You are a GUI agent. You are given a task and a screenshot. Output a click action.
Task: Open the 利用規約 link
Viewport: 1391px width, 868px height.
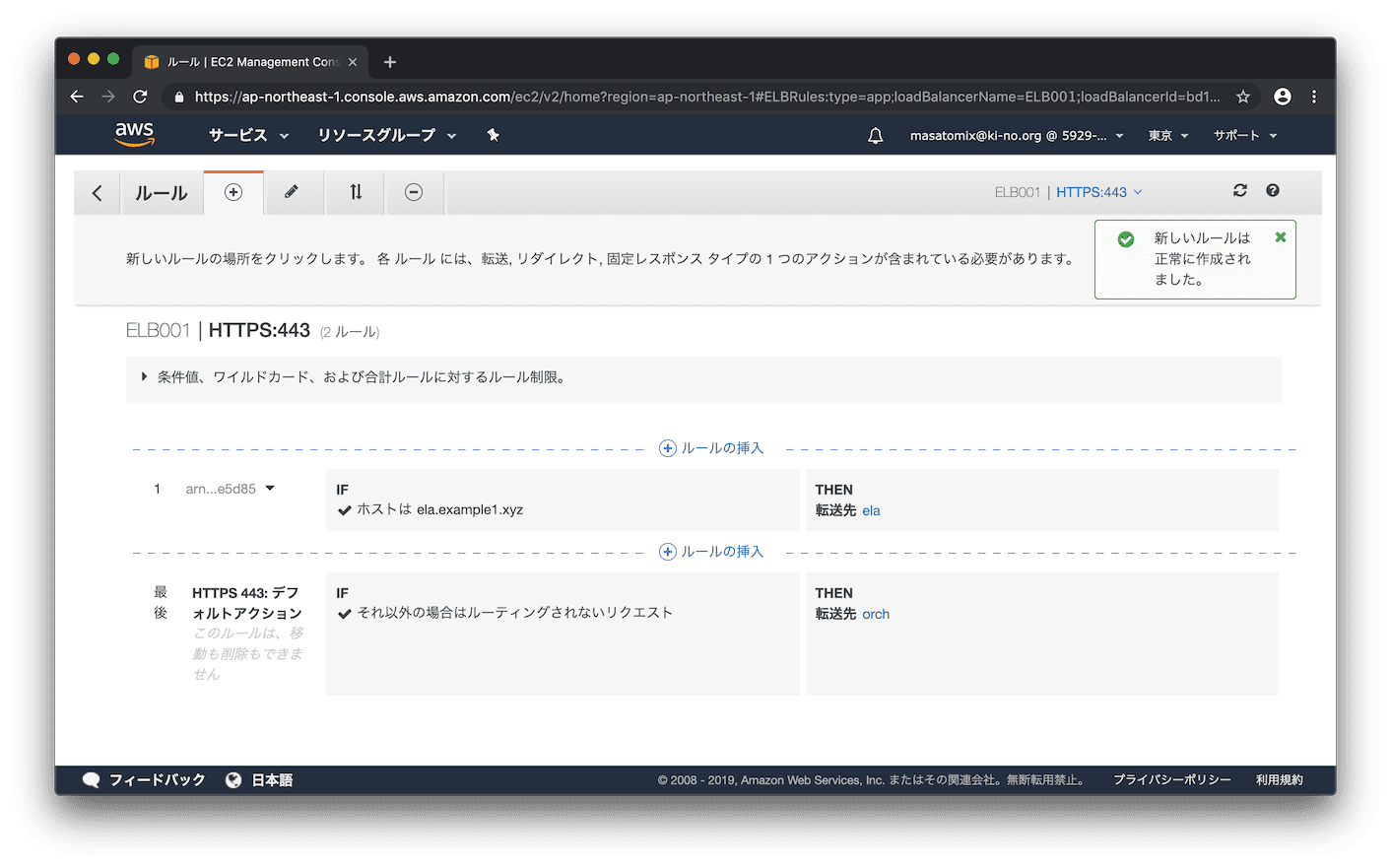pyautogui.click(x=1279, y=780)
